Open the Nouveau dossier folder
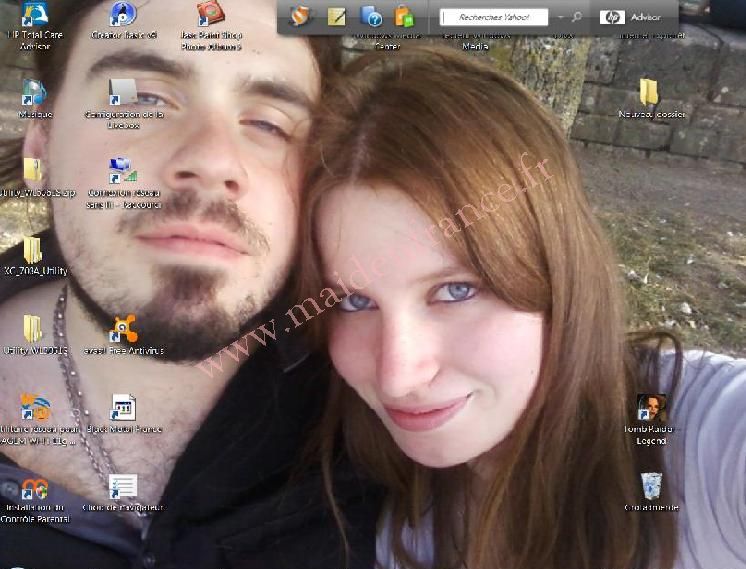 pyautogui.click(x=650, y=93)
